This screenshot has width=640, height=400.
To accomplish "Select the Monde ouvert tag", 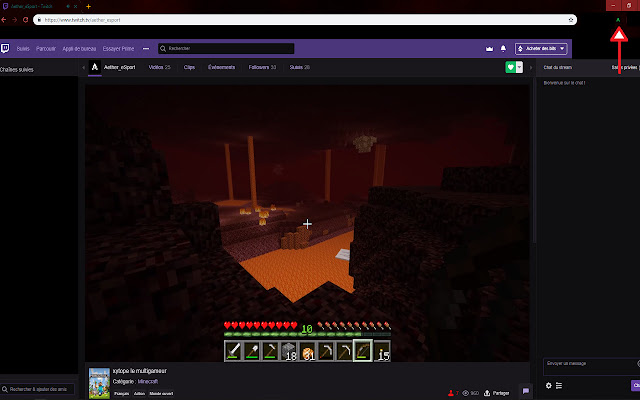I will 161,394.
